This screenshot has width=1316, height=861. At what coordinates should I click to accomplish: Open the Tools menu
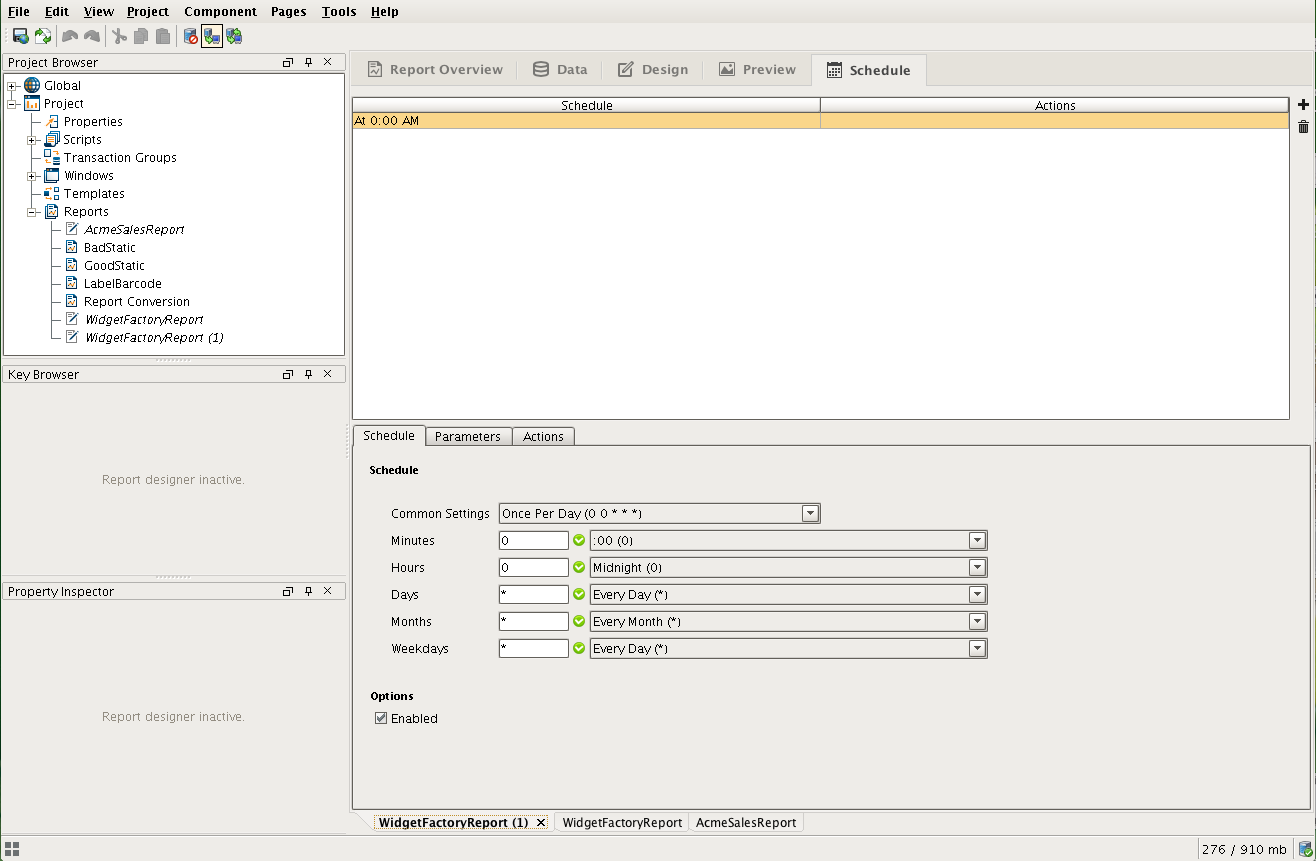pos(338,12)
